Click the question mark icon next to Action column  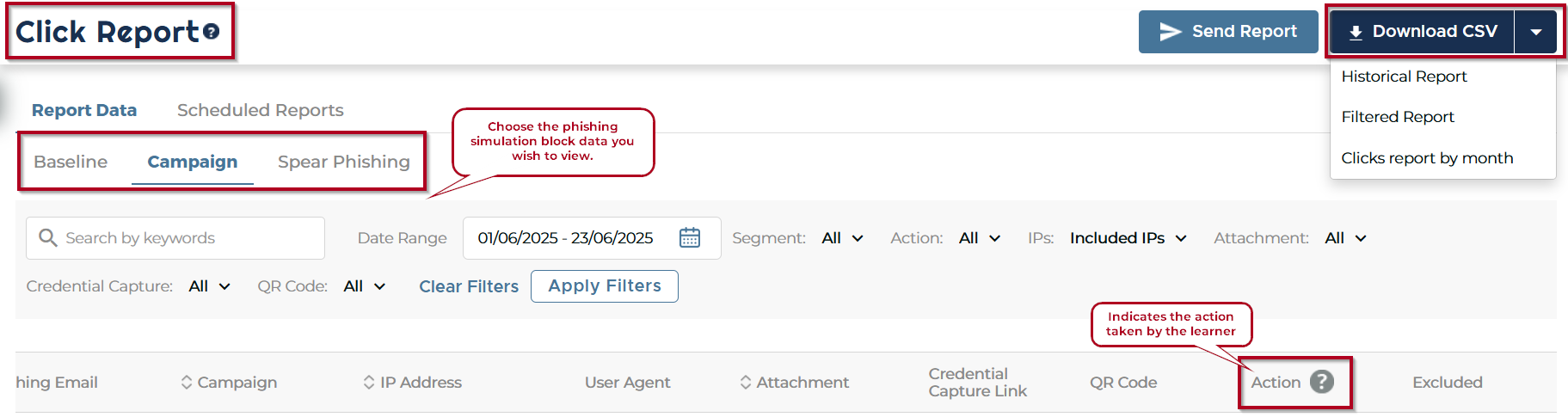(1322, 382)
